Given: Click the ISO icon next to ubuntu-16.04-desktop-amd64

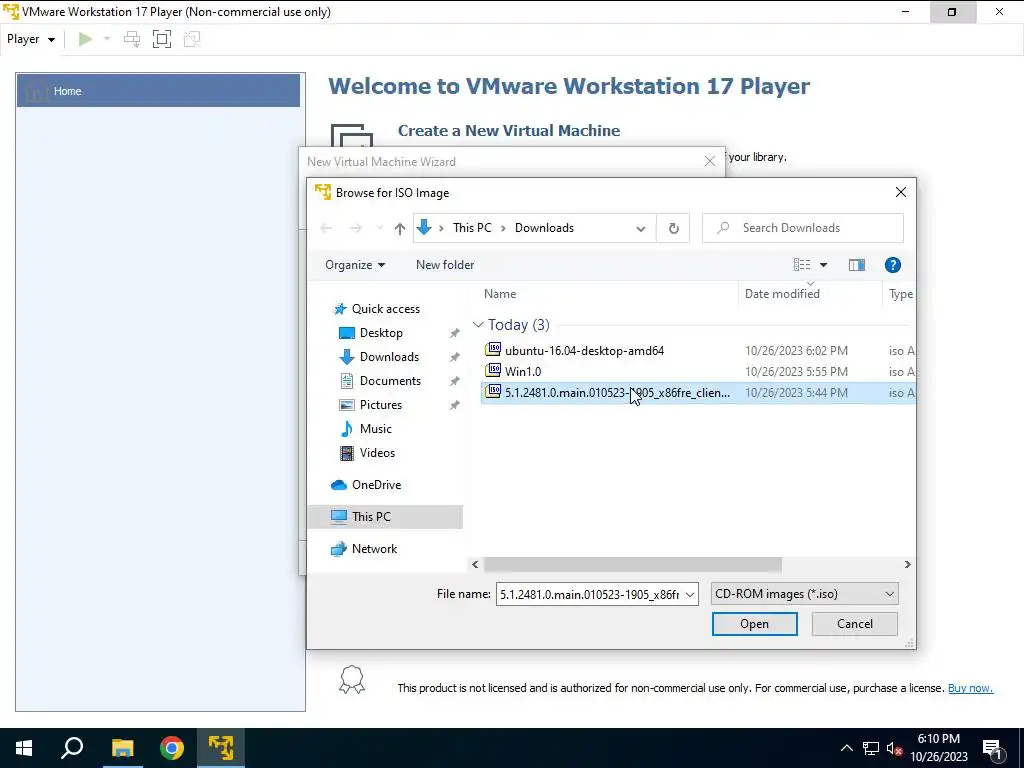Looking at the screenshot, I should pos(494,350).
